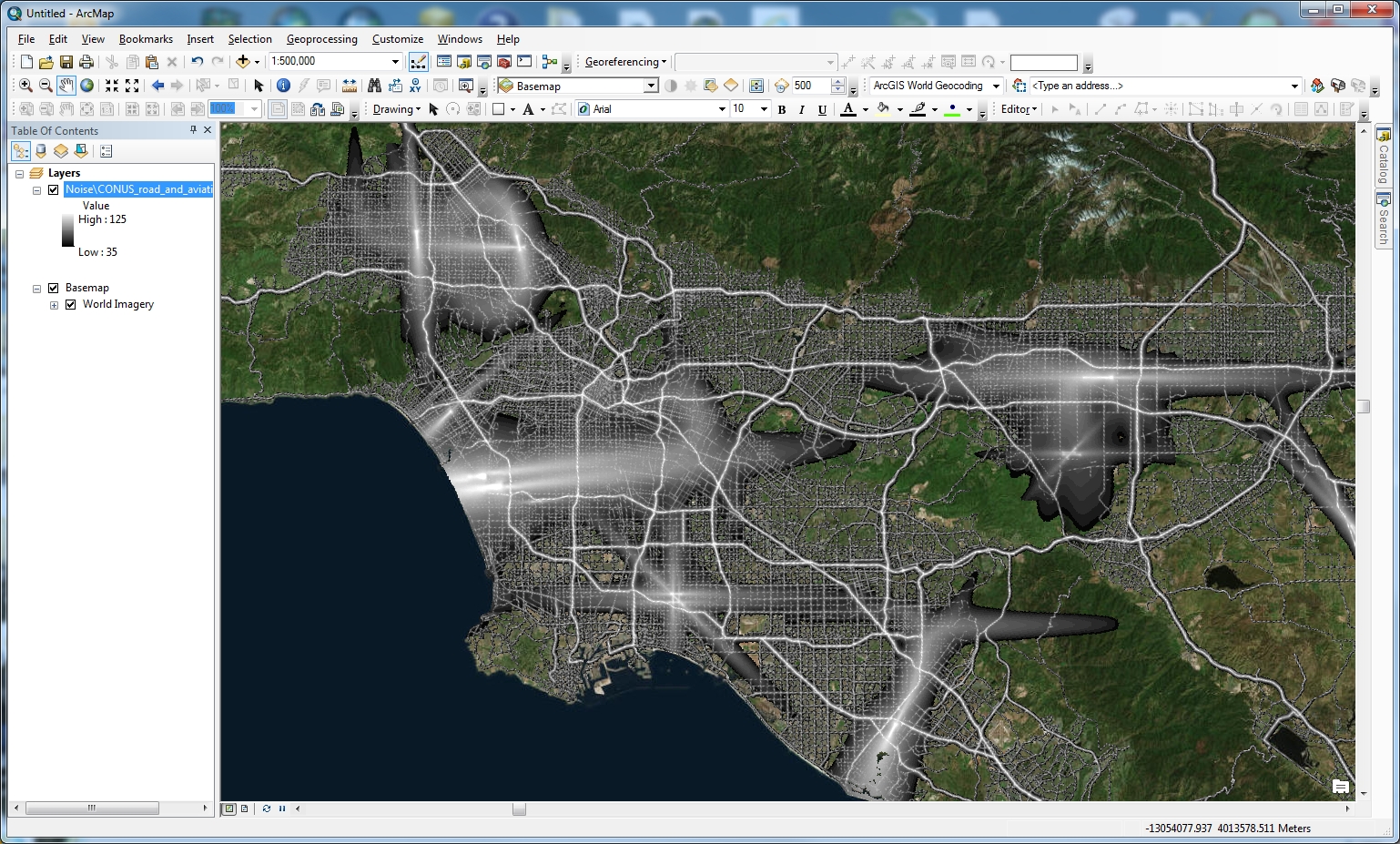Viewport: 1400px width, 844px height.
Task: Switch to List By Source view
Action: pyautogui.click(x=41, y=151)
